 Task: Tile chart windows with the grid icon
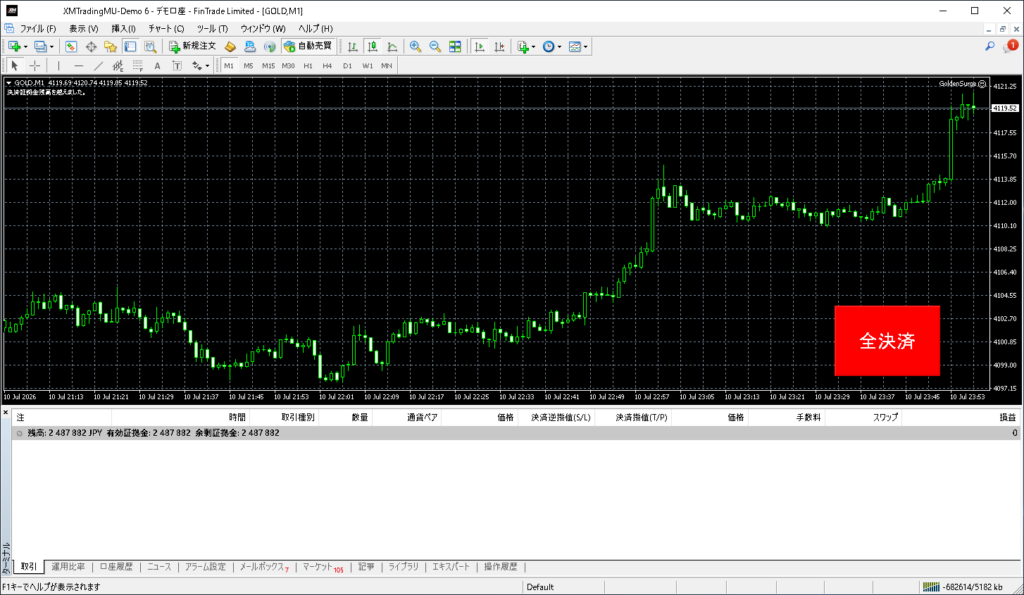point(455,46)
